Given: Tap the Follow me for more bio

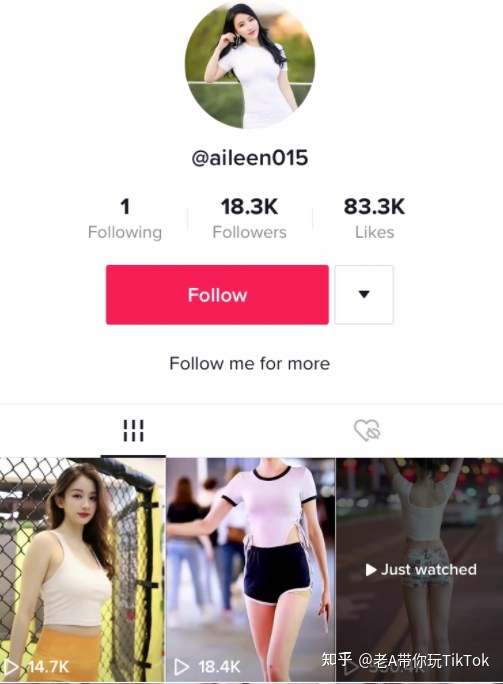Looking at the screenshot, I should coord(250,363).
